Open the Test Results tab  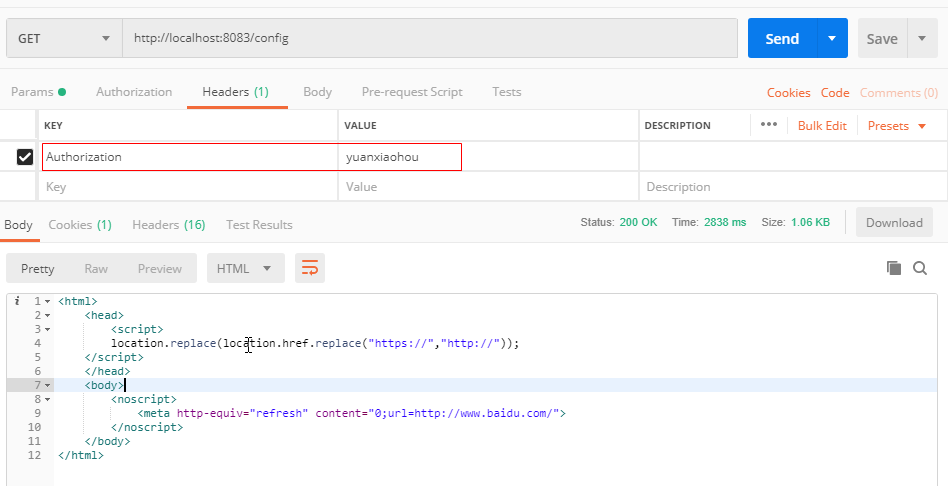click(x=259, y=225)
